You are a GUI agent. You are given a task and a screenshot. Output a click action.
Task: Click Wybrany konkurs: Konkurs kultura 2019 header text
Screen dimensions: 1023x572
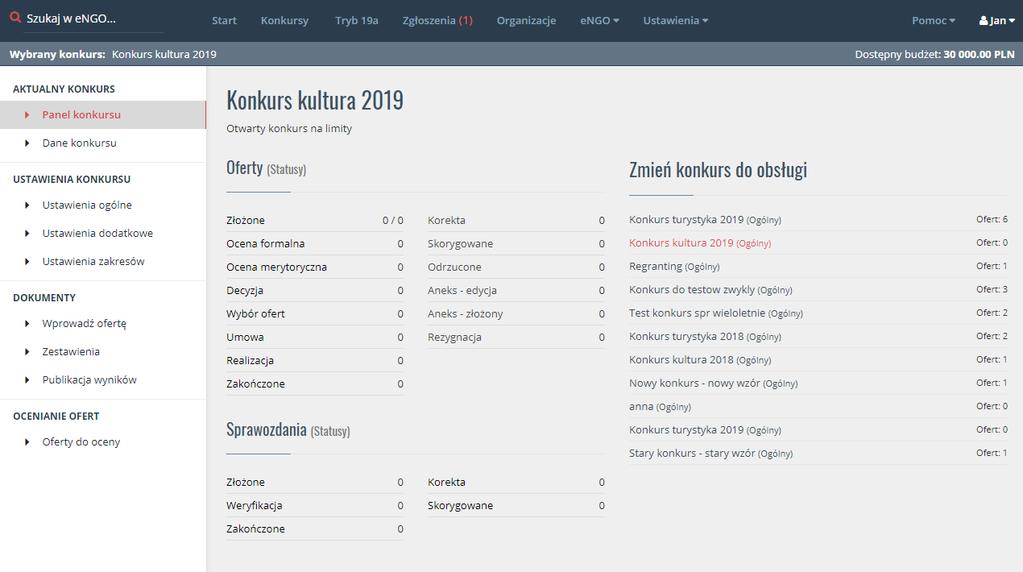pyautogui.click(x=113, y=54)
